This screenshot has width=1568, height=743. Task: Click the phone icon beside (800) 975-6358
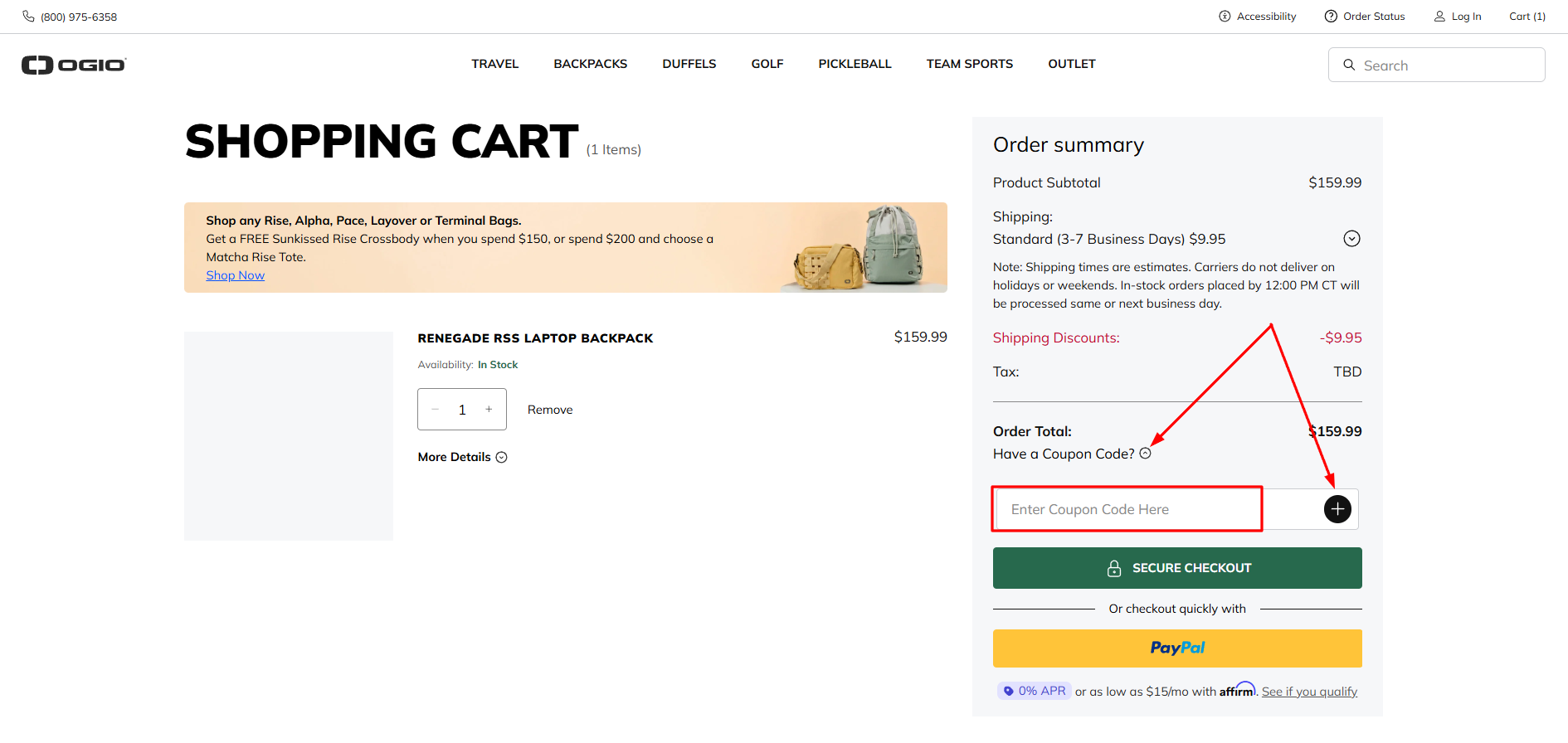click(28, 16)
